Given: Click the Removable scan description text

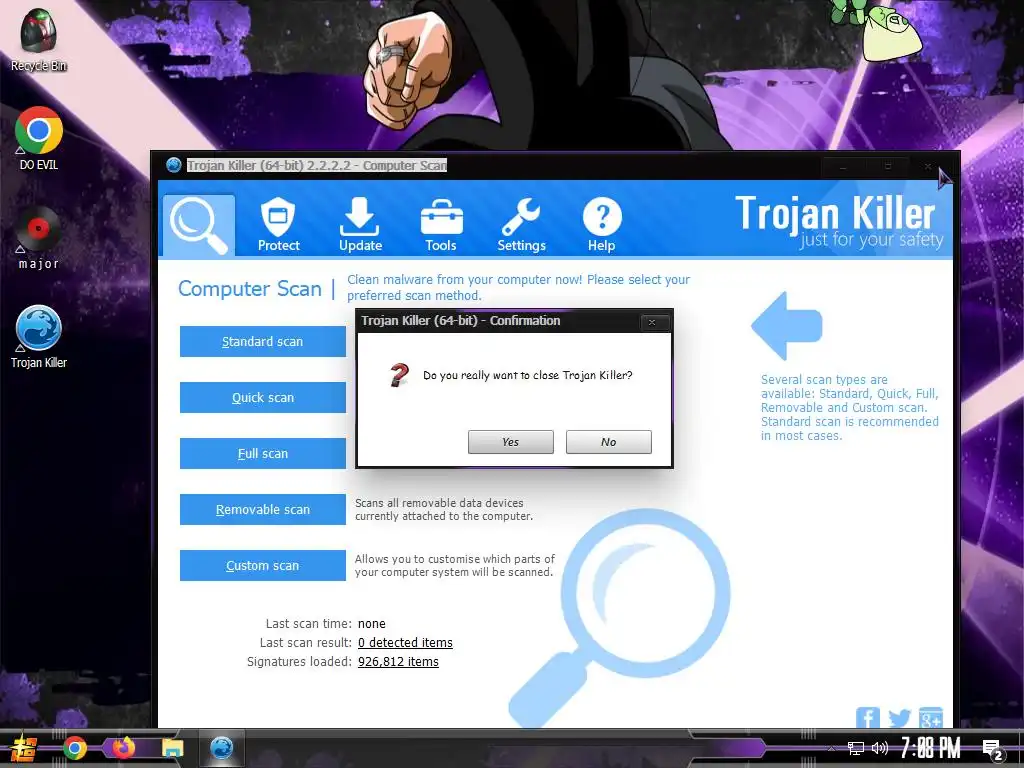Looking at the screenshot, I should [x=444, y=509].
